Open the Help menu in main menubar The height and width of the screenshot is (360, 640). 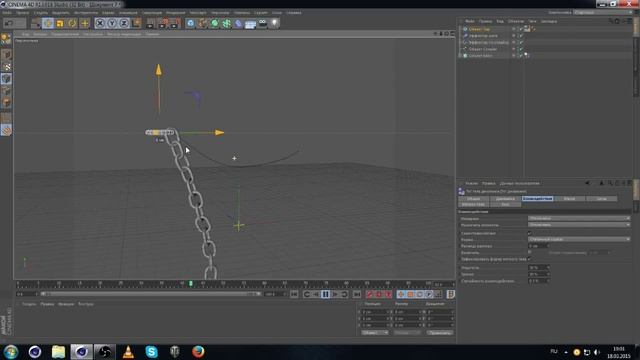[x=293, y=13]
